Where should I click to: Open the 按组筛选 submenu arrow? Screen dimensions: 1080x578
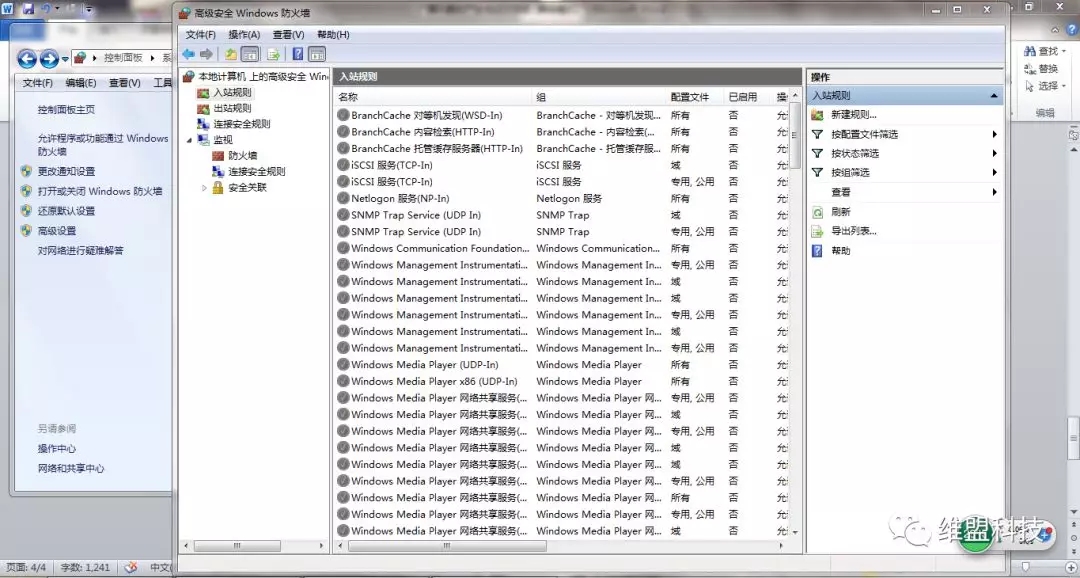point(995,173)
